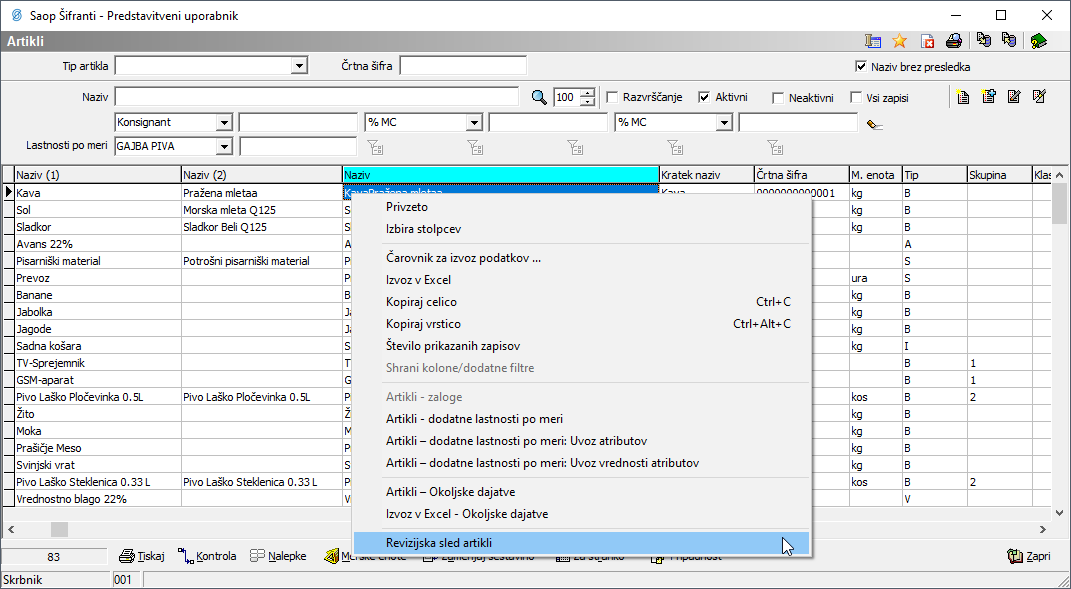Click the Morska mleta Q125 cell
Viewport: 1071px width, 589px height.
coord(262,210)
